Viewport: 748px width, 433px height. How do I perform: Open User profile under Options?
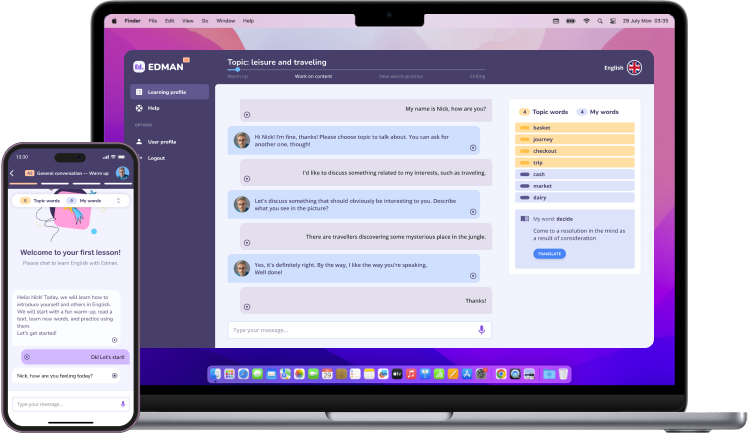[160, 142]
